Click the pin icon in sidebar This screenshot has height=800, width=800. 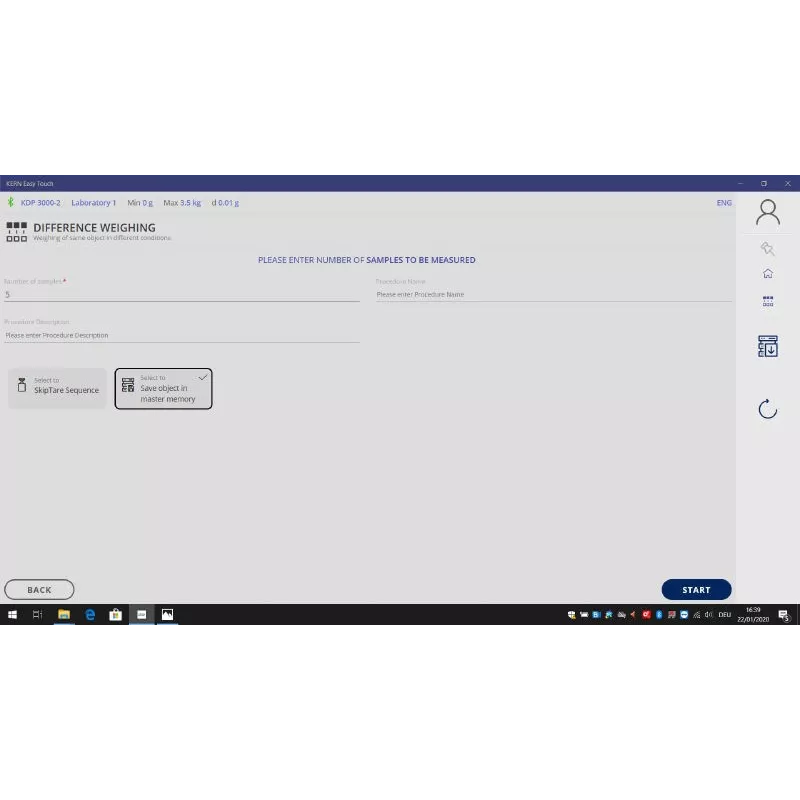tap(767, 249)
